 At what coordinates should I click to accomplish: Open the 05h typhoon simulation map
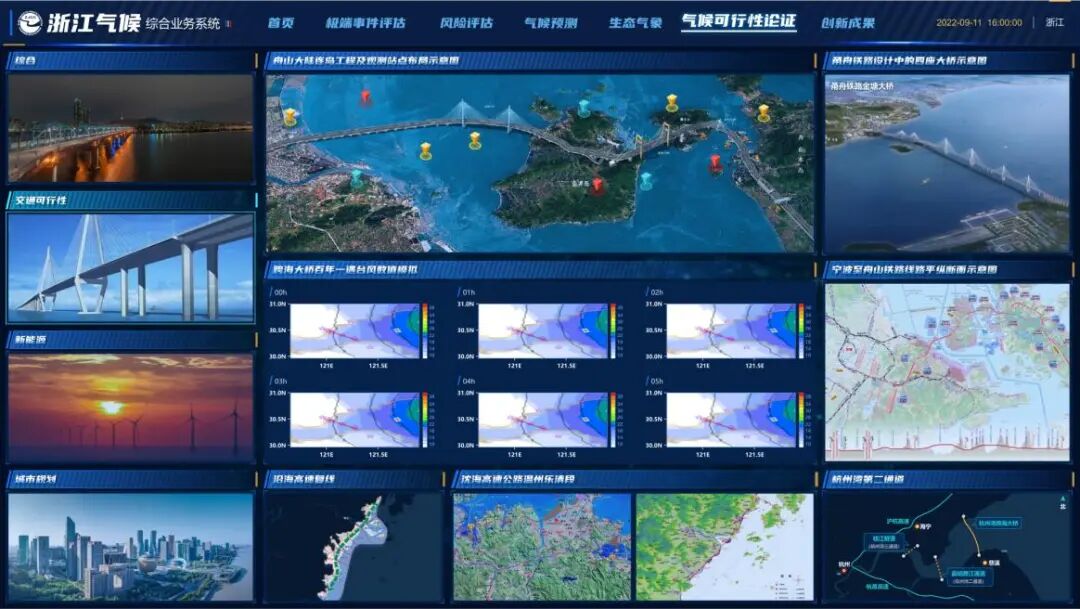(731, 420)
